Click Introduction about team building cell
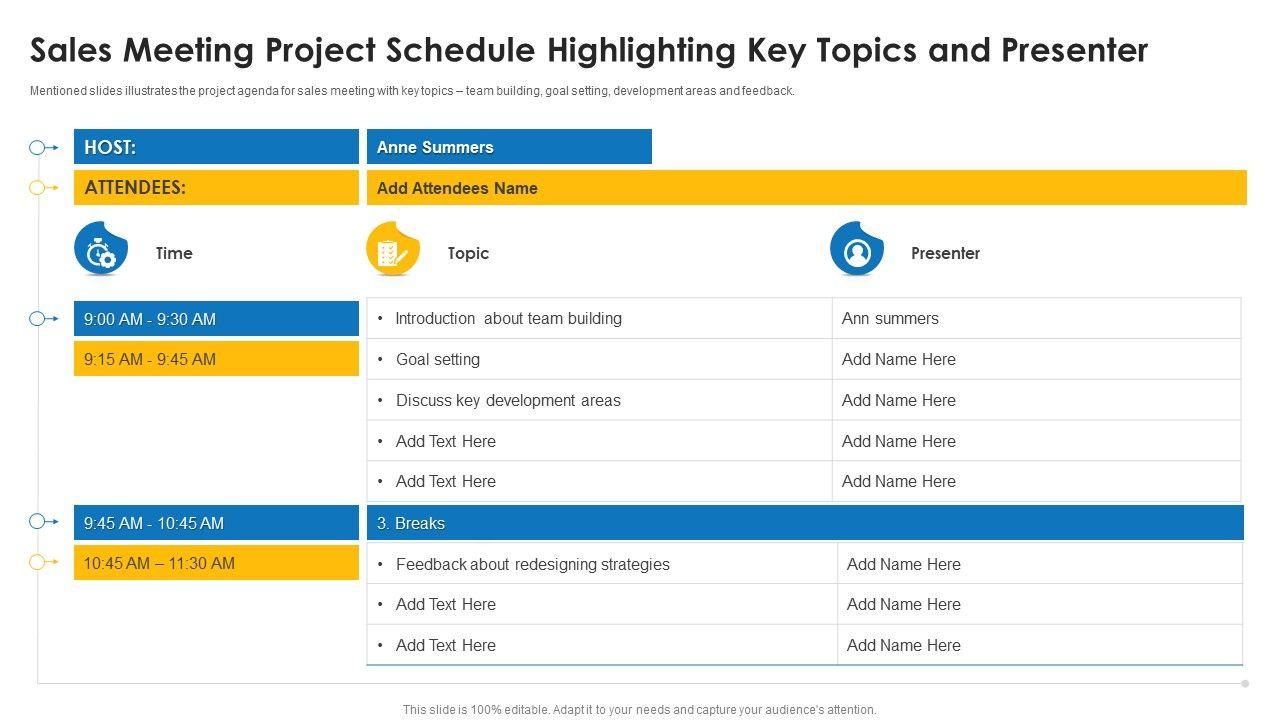 pos(599,319)
